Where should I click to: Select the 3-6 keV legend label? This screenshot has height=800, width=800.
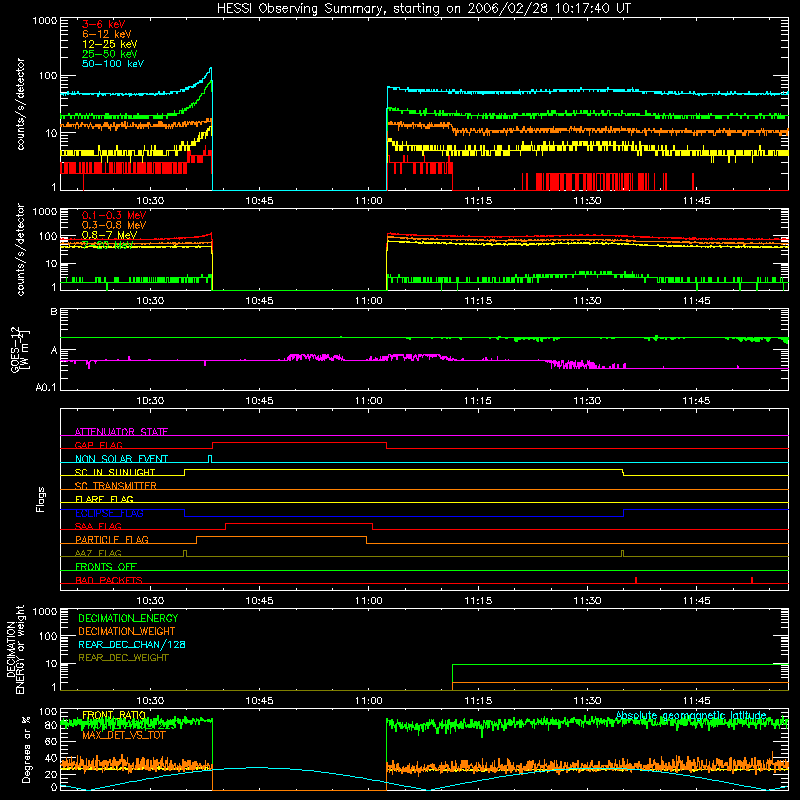[x=103, y=24]
